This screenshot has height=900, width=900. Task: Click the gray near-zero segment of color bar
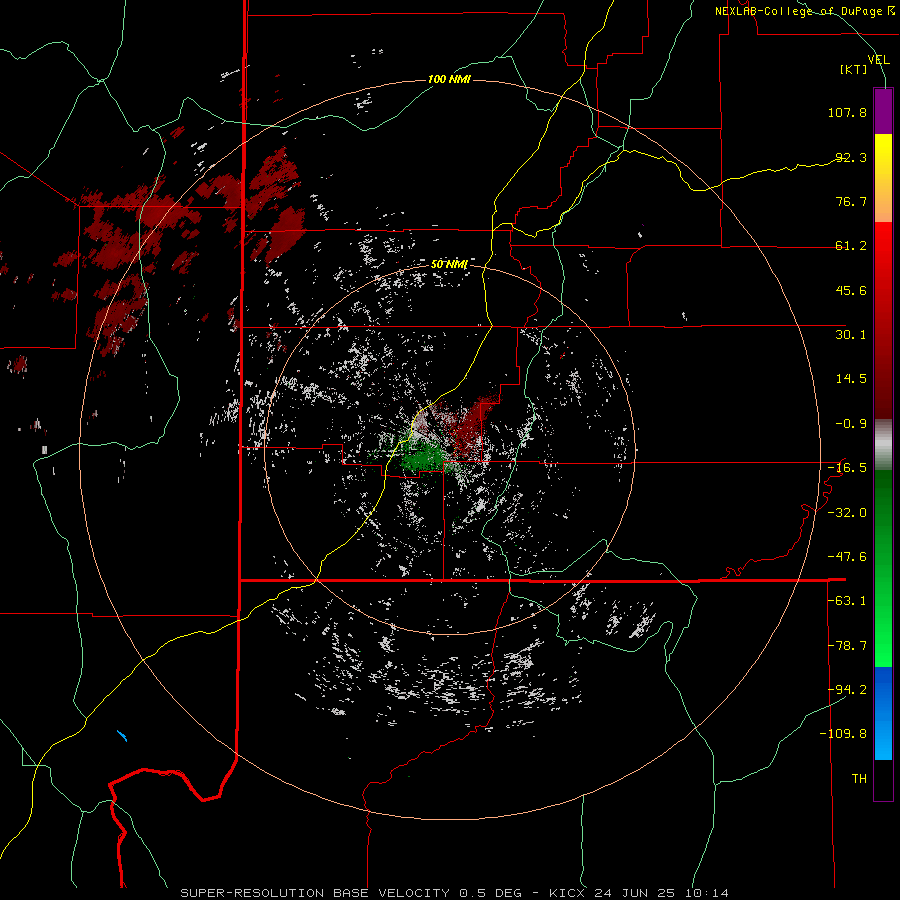click(883, 445)
